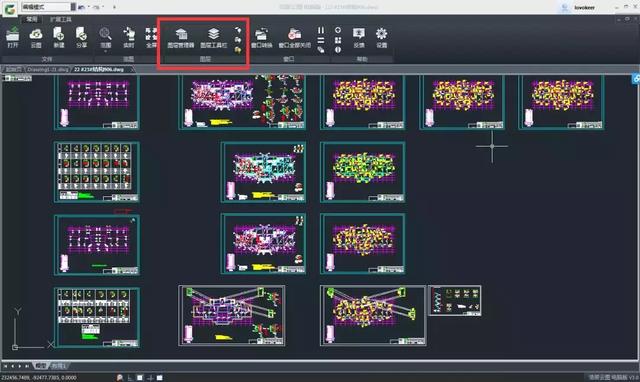This screenshot has width=640, height=382.
Task: Toggle ortho mode in status bar
Action: (130, 378)
